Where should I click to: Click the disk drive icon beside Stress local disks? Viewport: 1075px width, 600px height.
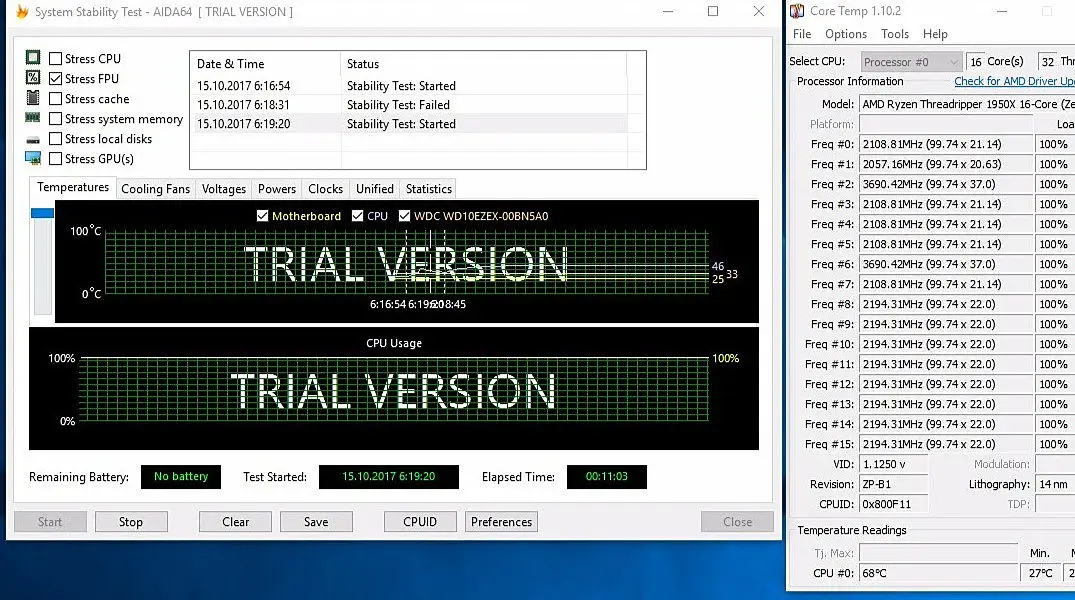point(33,139)
